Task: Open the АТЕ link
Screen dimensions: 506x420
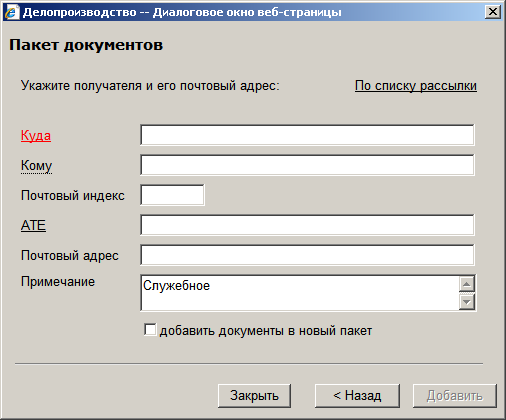Action: coord(33,226)
